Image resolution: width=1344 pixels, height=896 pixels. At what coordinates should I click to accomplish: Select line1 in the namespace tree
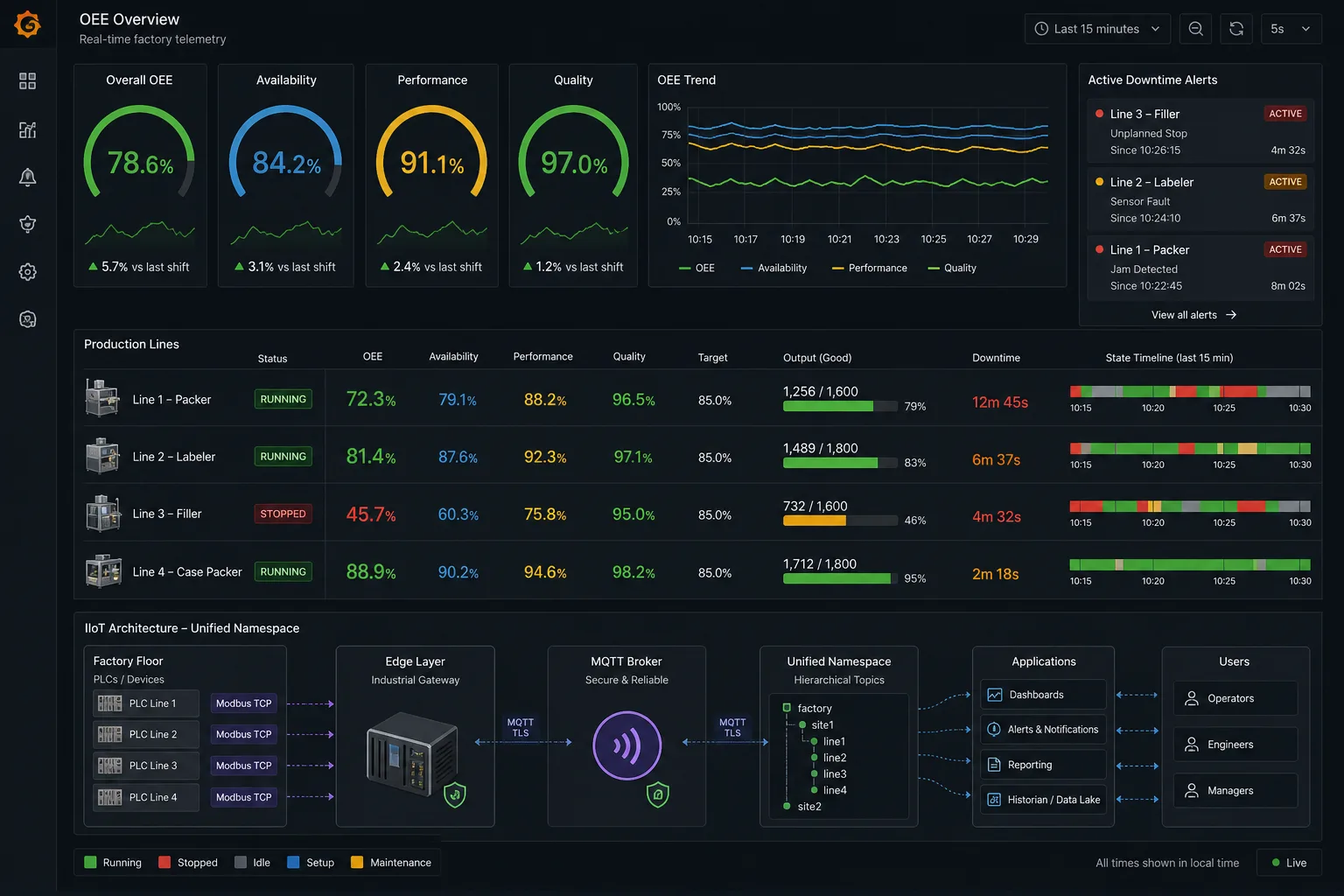click(828, 741)
